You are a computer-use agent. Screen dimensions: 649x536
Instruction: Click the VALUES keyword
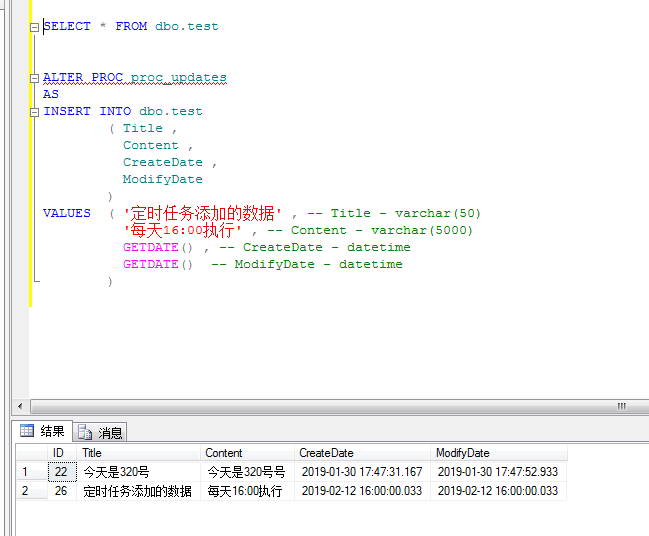(67, 213)
